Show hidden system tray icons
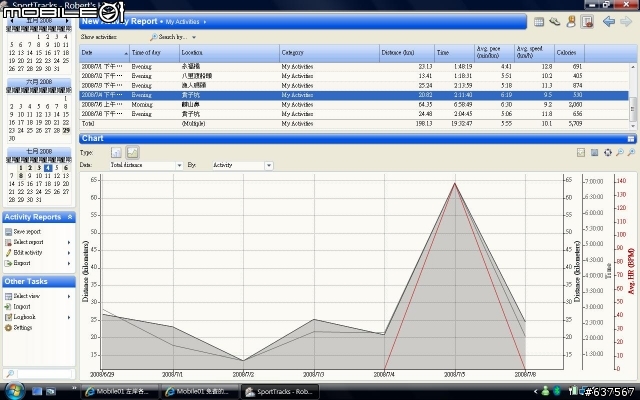The height and width of the screenshot is (400, 640). pyautogui.click(x=535, y=391)
